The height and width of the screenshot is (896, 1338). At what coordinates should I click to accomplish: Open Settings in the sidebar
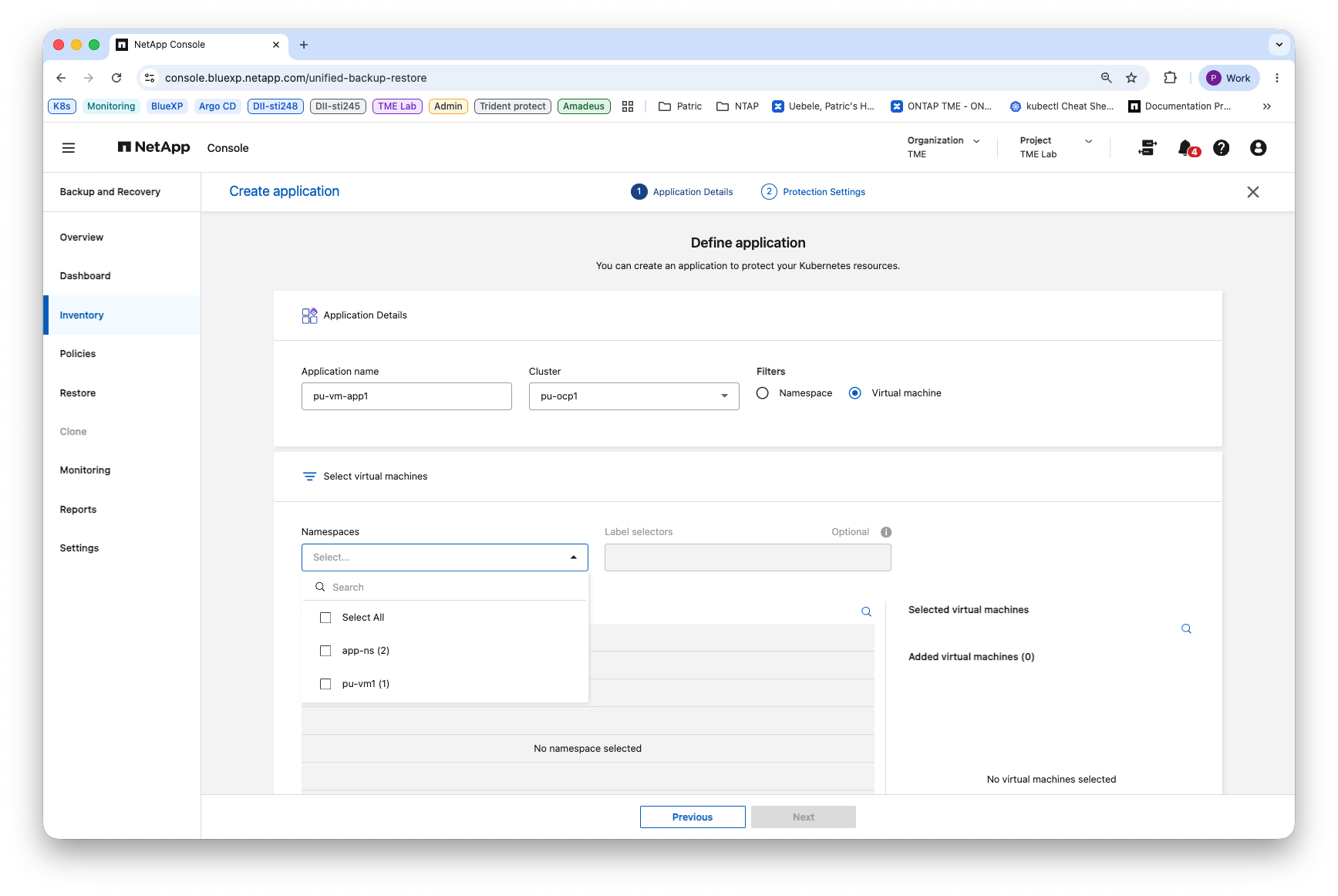click(79, 548)
